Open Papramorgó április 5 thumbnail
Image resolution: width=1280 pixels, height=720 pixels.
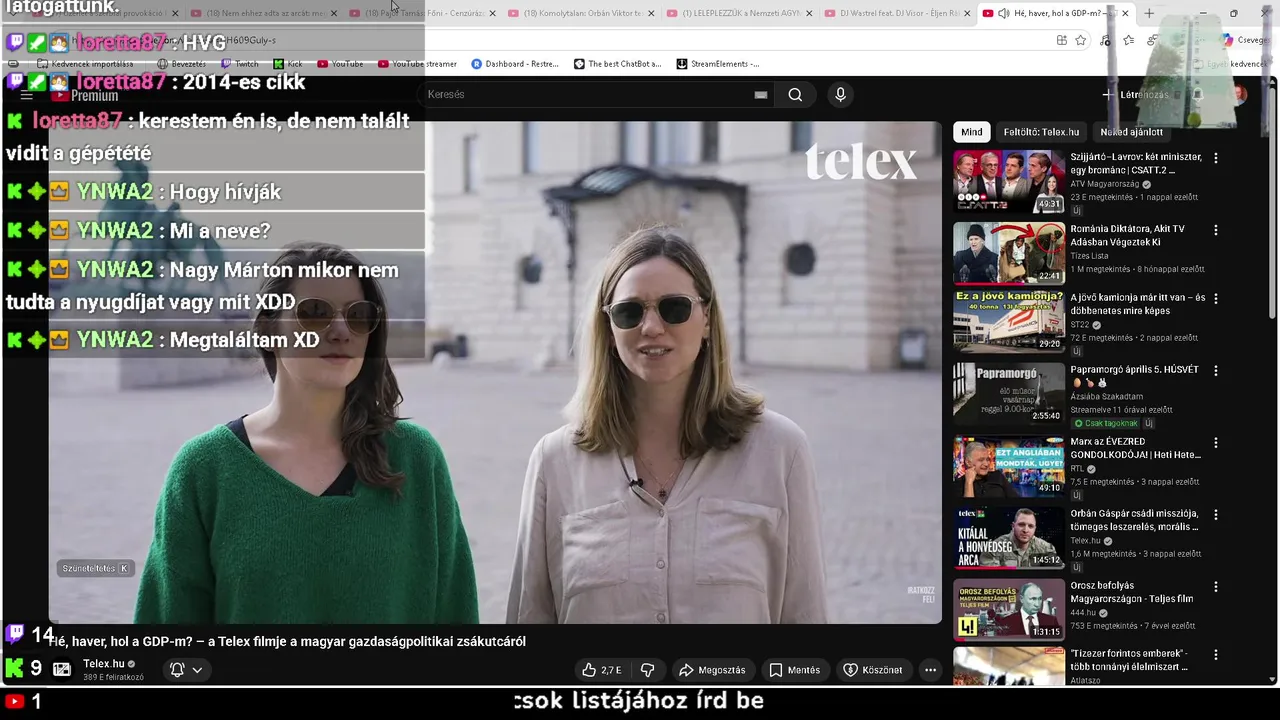pos(1009,393)
